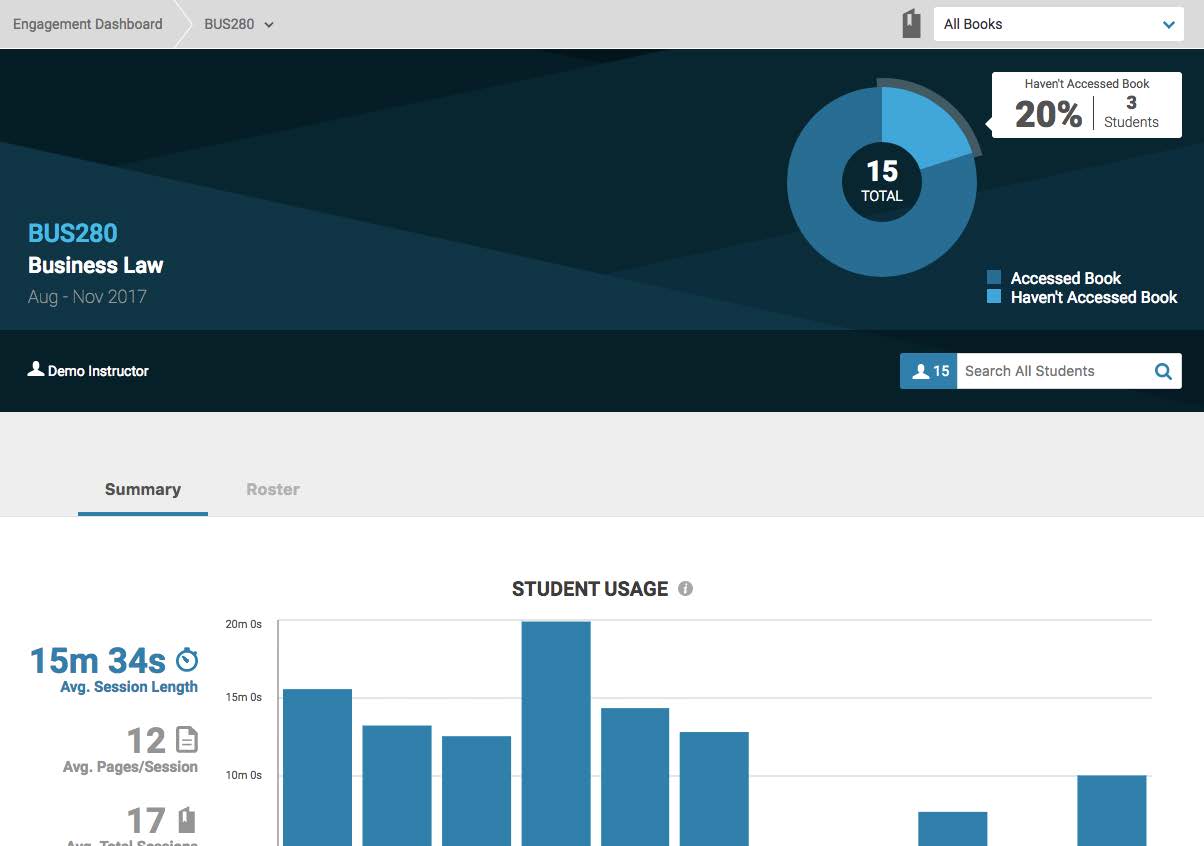Click the Haven't Accessed Book legend swatch
The width and height of the screenshot is (1204, 846).
point(994,297)
